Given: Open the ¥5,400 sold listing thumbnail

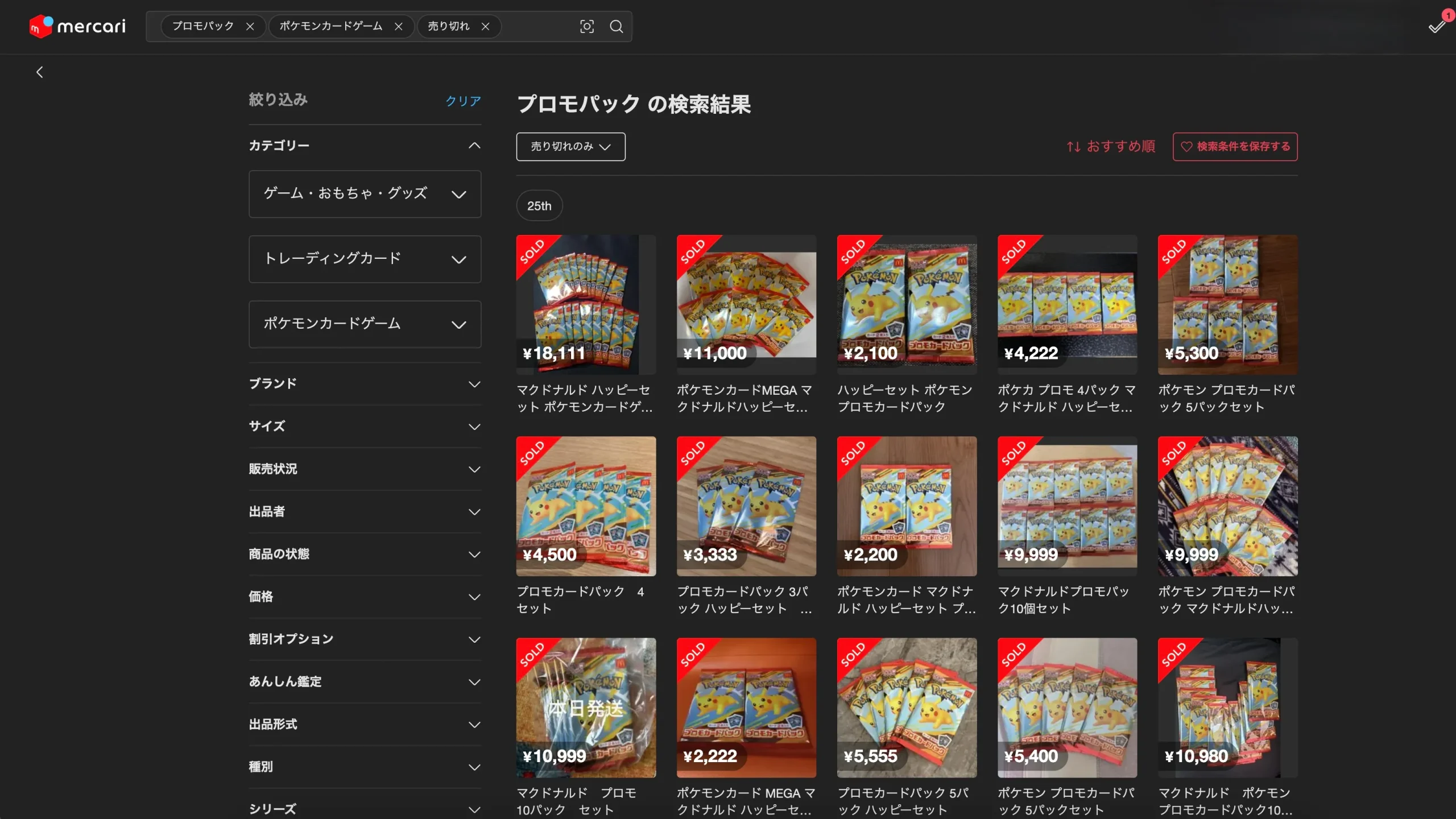Looking at the screenshot, I should 1067,708.
